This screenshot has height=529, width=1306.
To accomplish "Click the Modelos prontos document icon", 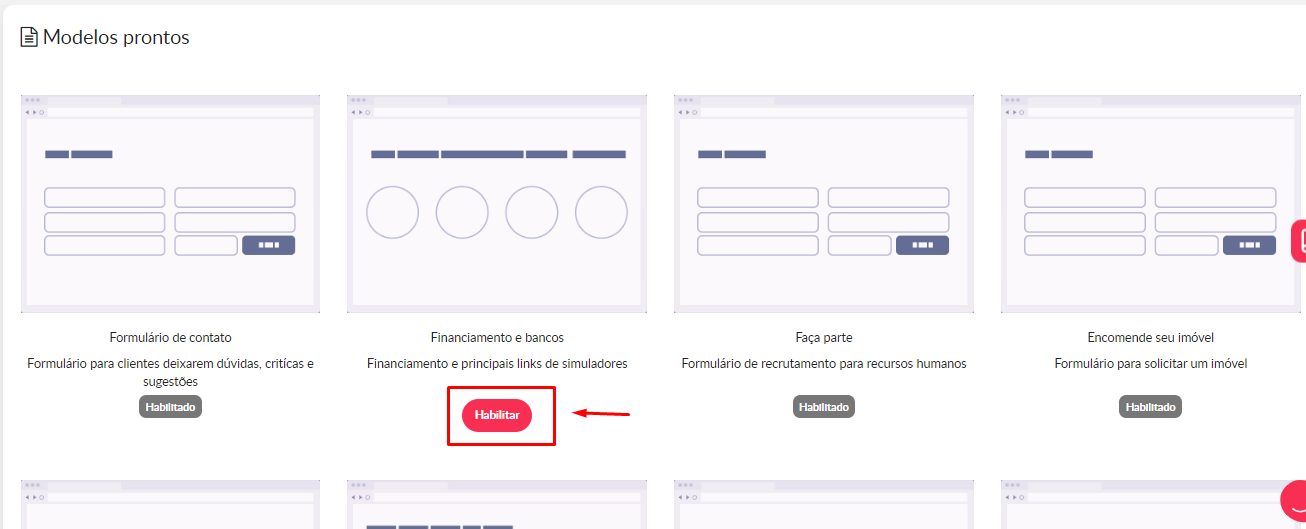I will coord(29,38).
